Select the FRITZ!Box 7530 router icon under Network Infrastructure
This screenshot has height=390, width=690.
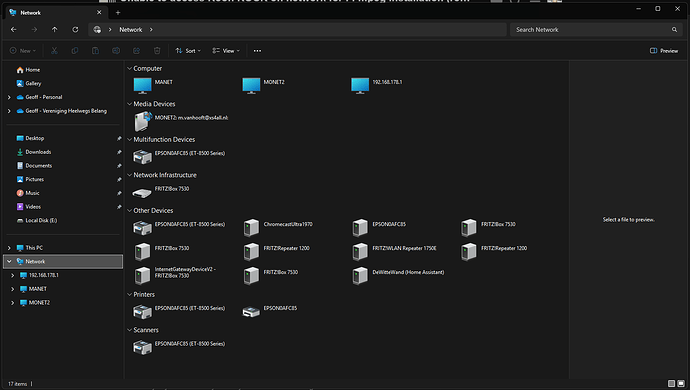tap(142, 193)
